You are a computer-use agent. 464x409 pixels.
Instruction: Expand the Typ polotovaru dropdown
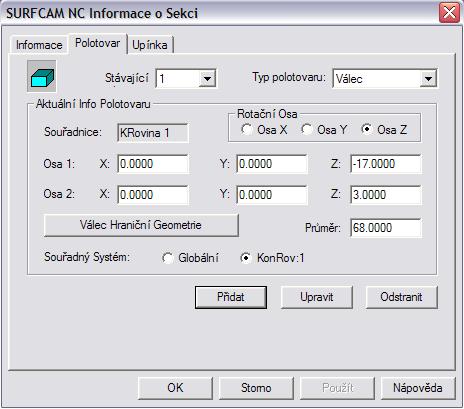click(x=428, y=79)
